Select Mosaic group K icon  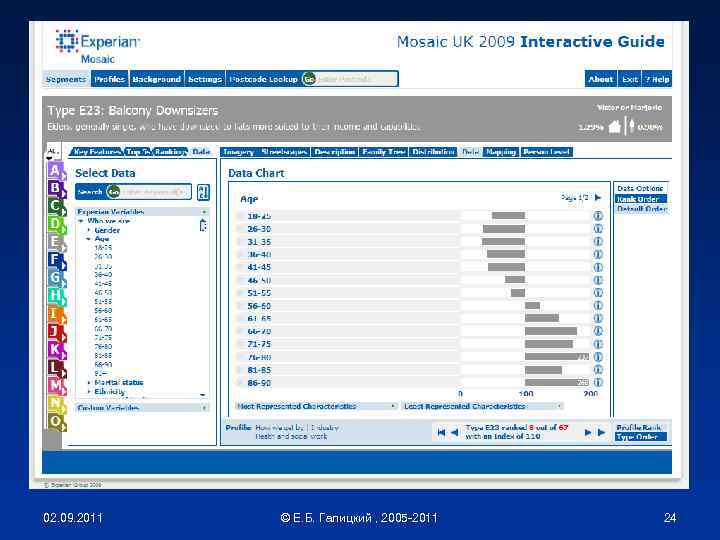56,349
